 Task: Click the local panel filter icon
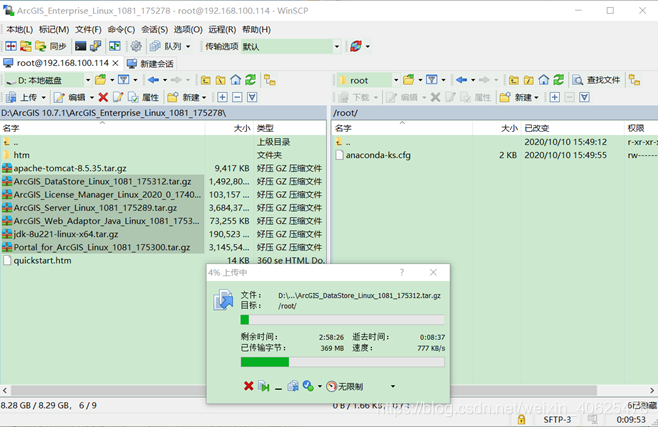point(123,80)
